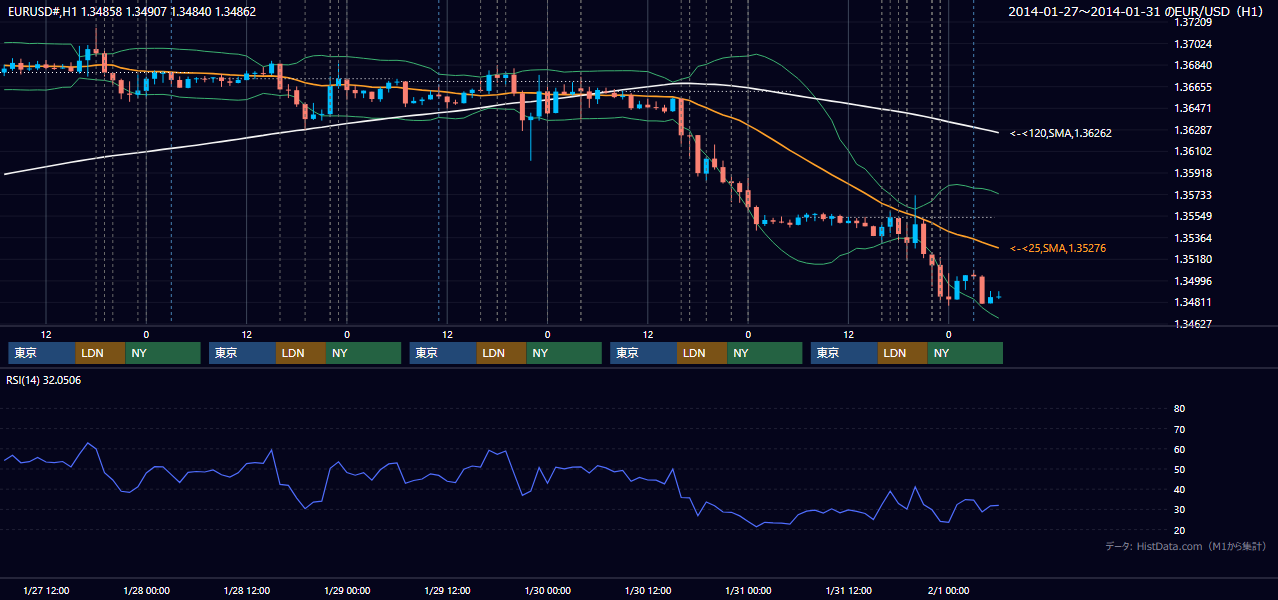1278x600 pixels.
Task: Click price axis value 1.36655
Action: 1193,87
